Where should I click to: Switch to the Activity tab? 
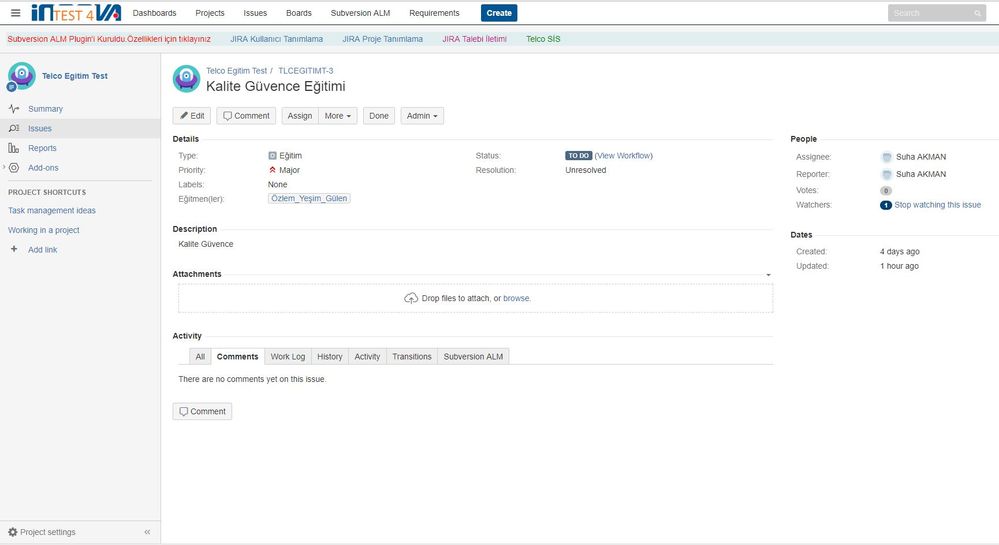coord(367,356)
